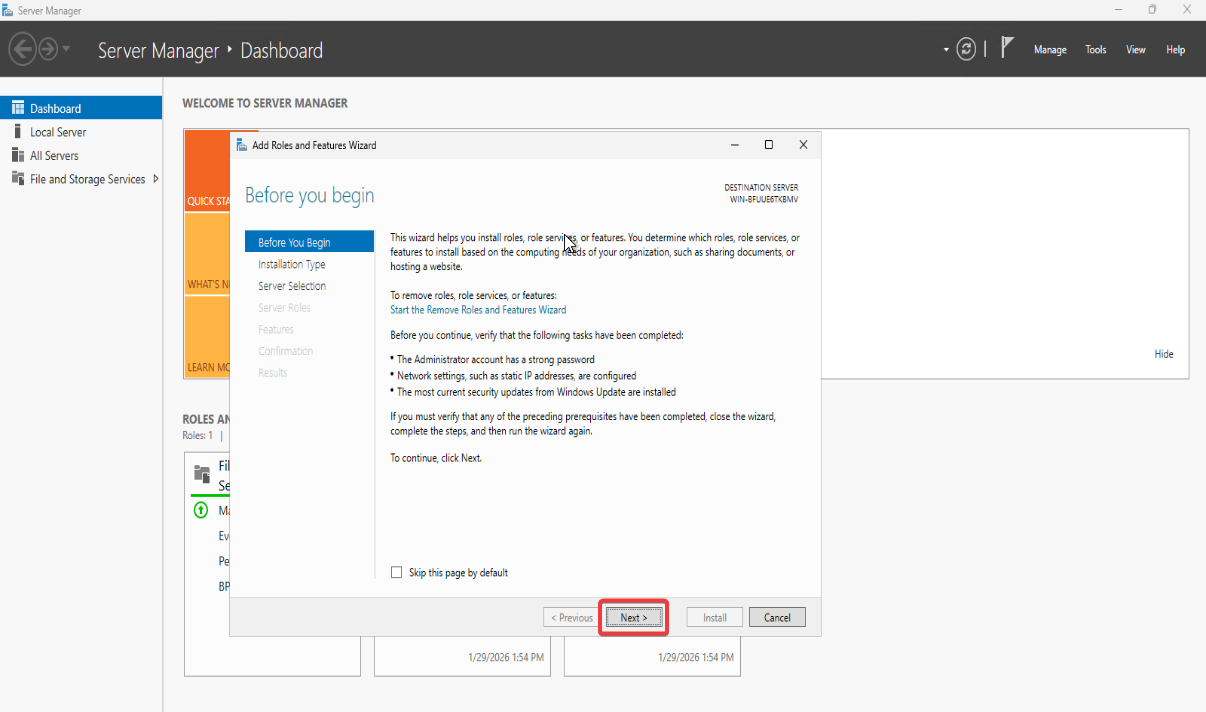Viewport: 1206px width, 712px height.
Task: Open the Tools menu
Action: 1096,50
